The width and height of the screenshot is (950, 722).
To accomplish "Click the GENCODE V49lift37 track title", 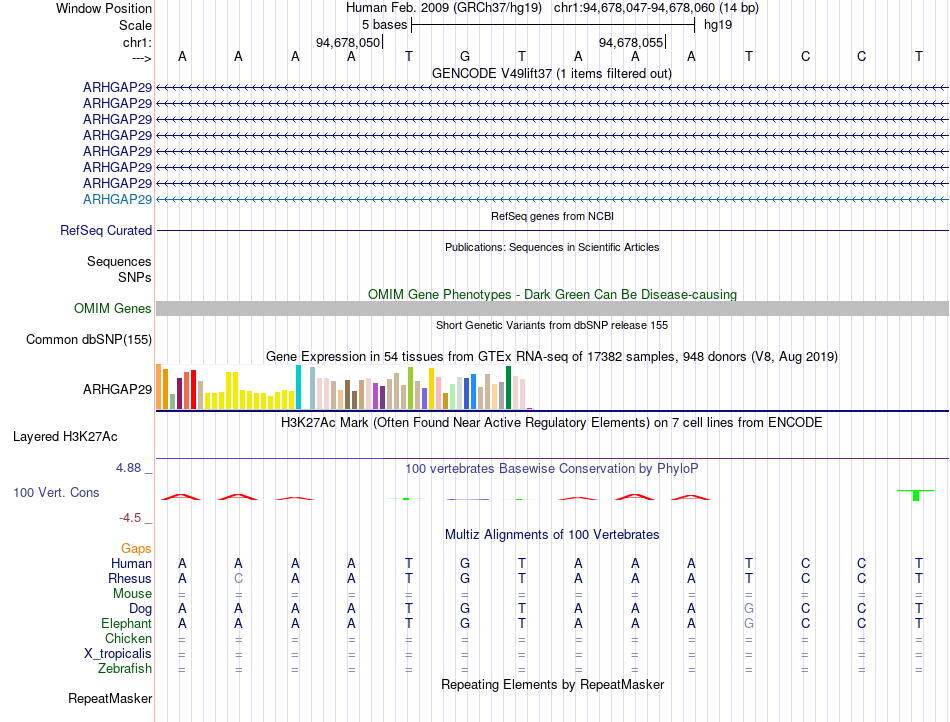I will [x=552, y=73].
